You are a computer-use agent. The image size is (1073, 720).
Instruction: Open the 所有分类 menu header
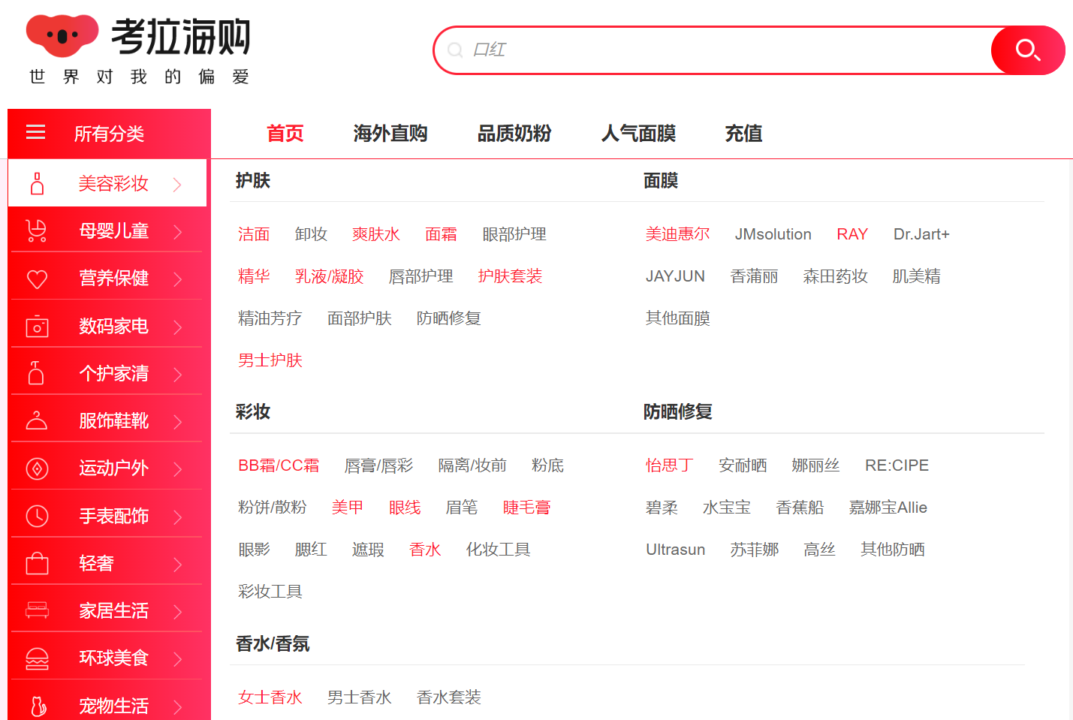[109, 133]
